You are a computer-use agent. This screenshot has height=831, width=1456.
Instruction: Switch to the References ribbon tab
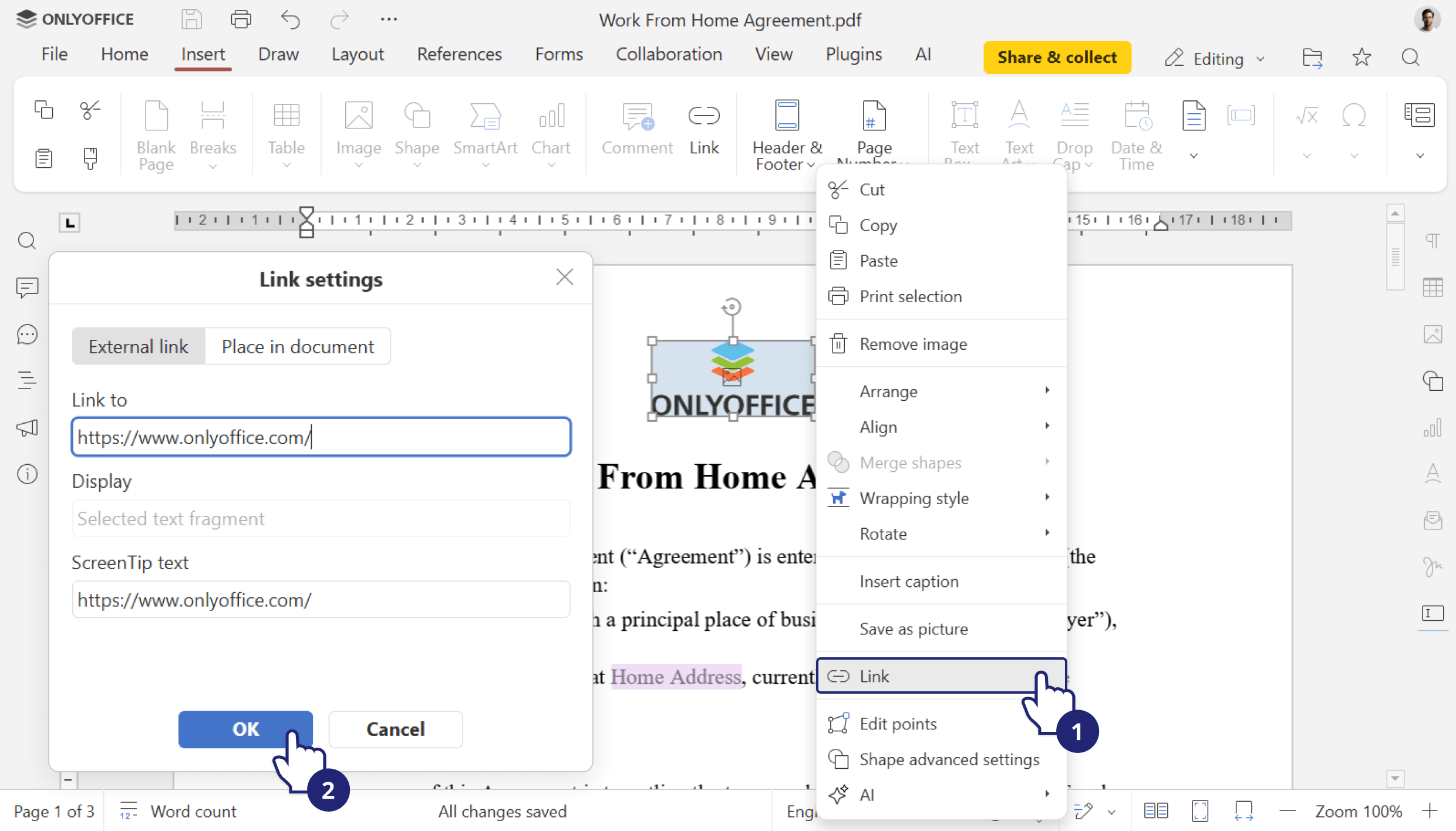click(x=460, y=54)
